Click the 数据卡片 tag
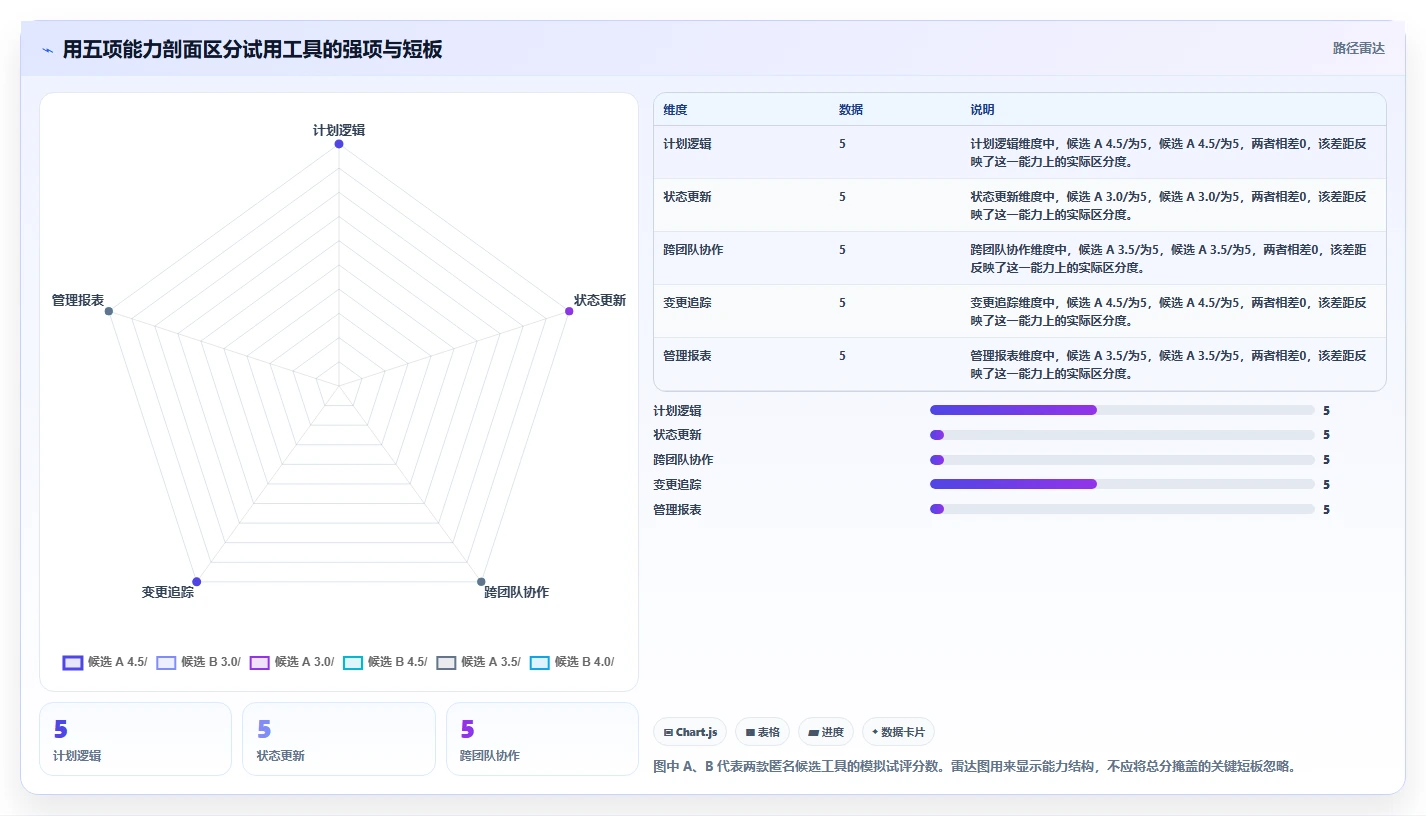1426x816 pixels. click(x=898, y=732)
